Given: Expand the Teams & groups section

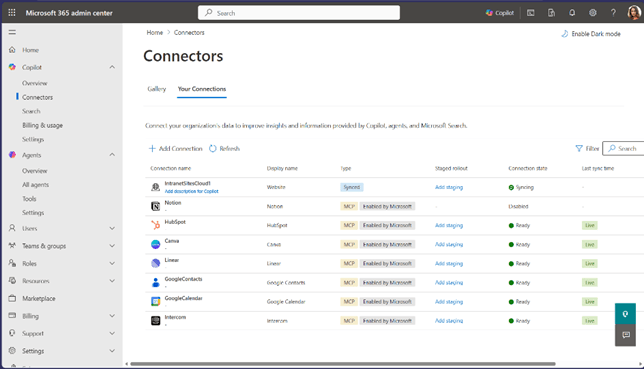Looking at the screenshot, I should [x=112, y=246].
